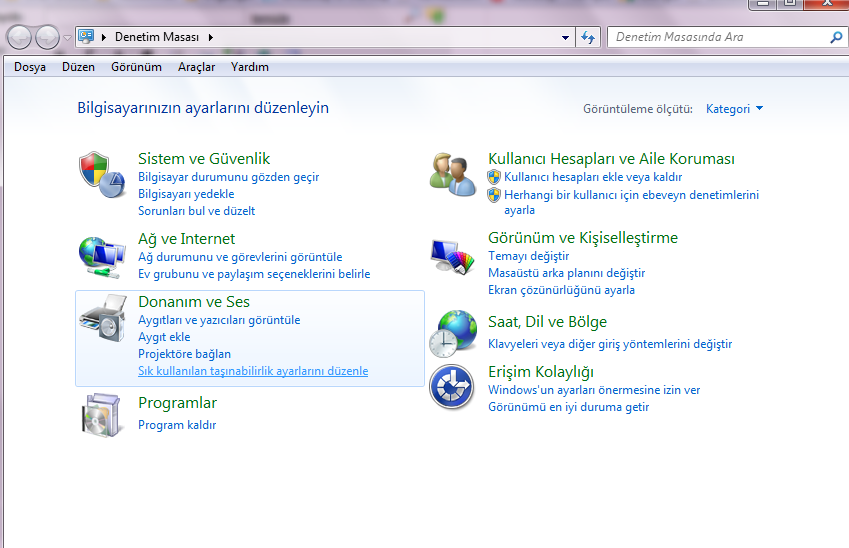Click the Saat, Dil ve Bölge clock icon

click(452, 334)
